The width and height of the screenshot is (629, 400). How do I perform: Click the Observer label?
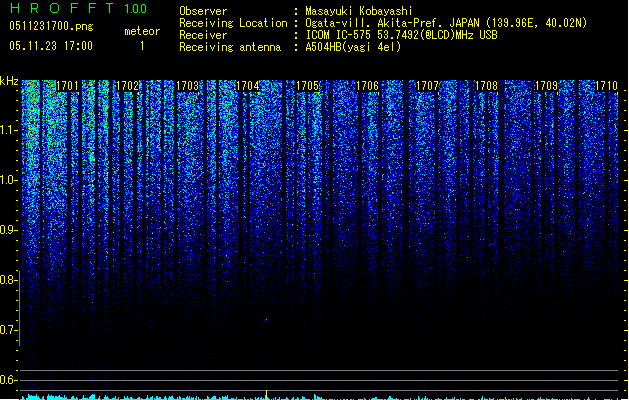click(203, 11)
